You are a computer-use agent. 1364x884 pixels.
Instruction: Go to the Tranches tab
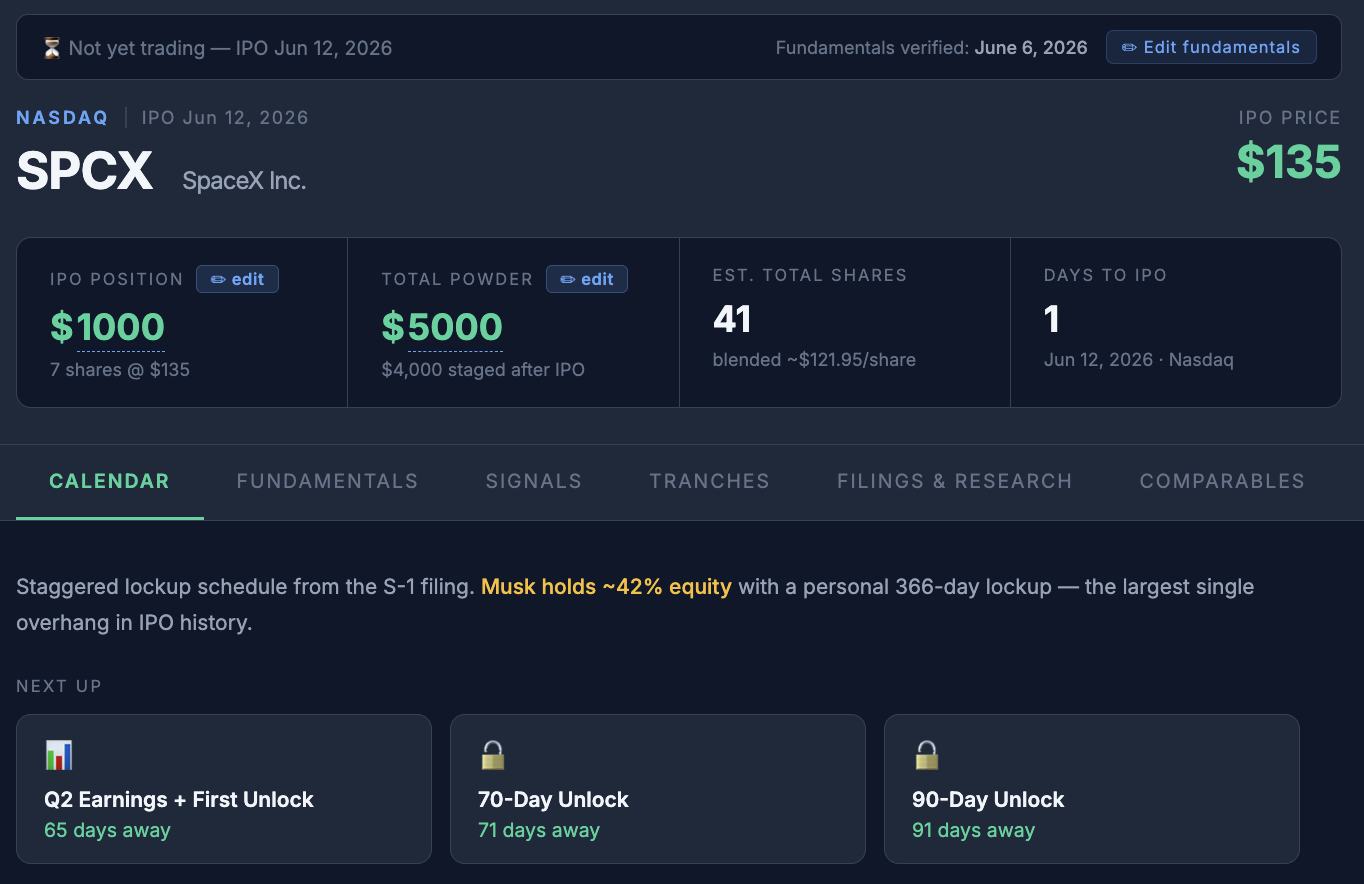[x=710, y=481]
